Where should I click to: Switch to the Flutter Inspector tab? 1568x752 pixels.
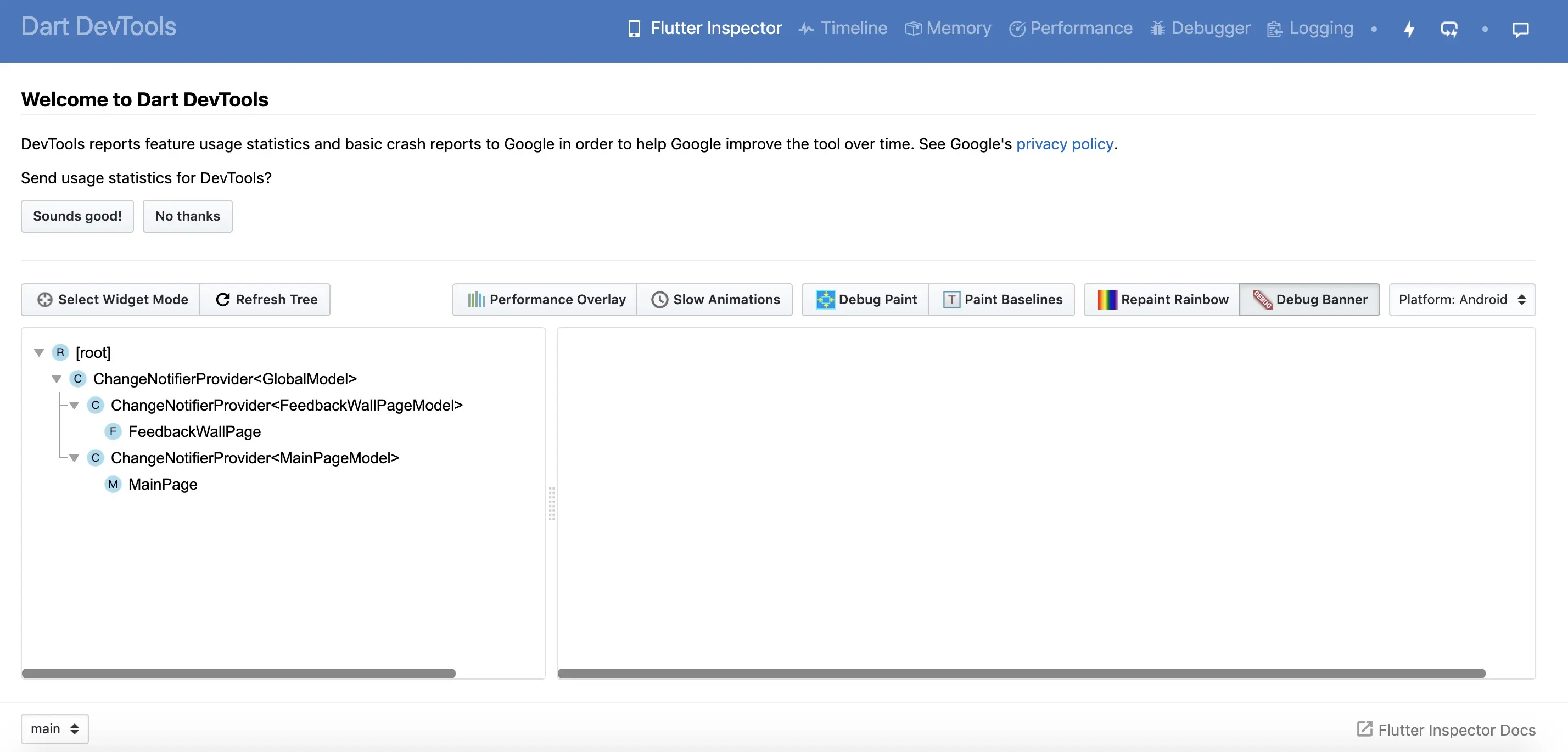click(x=705, y=28)
